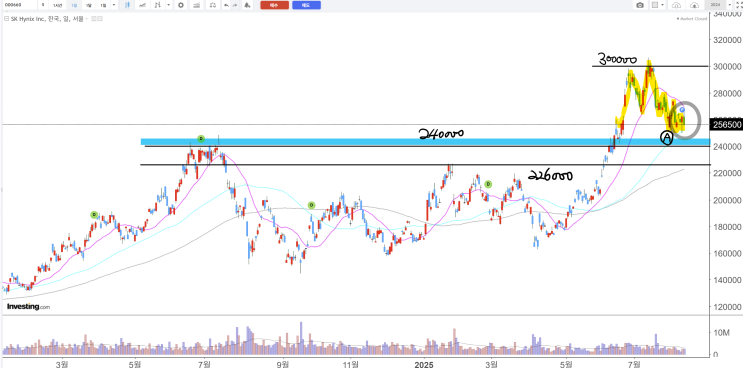This screenshot has height=368, width=743.
Task: Click green D marker from late February 2025
Action: 488,184
